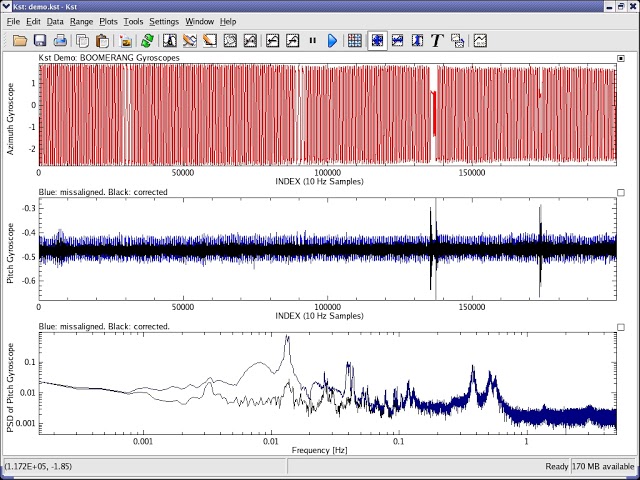This screenshot has height=480, width=640.
Task: Open the Edit menu
Action: (x=33, y=22)
